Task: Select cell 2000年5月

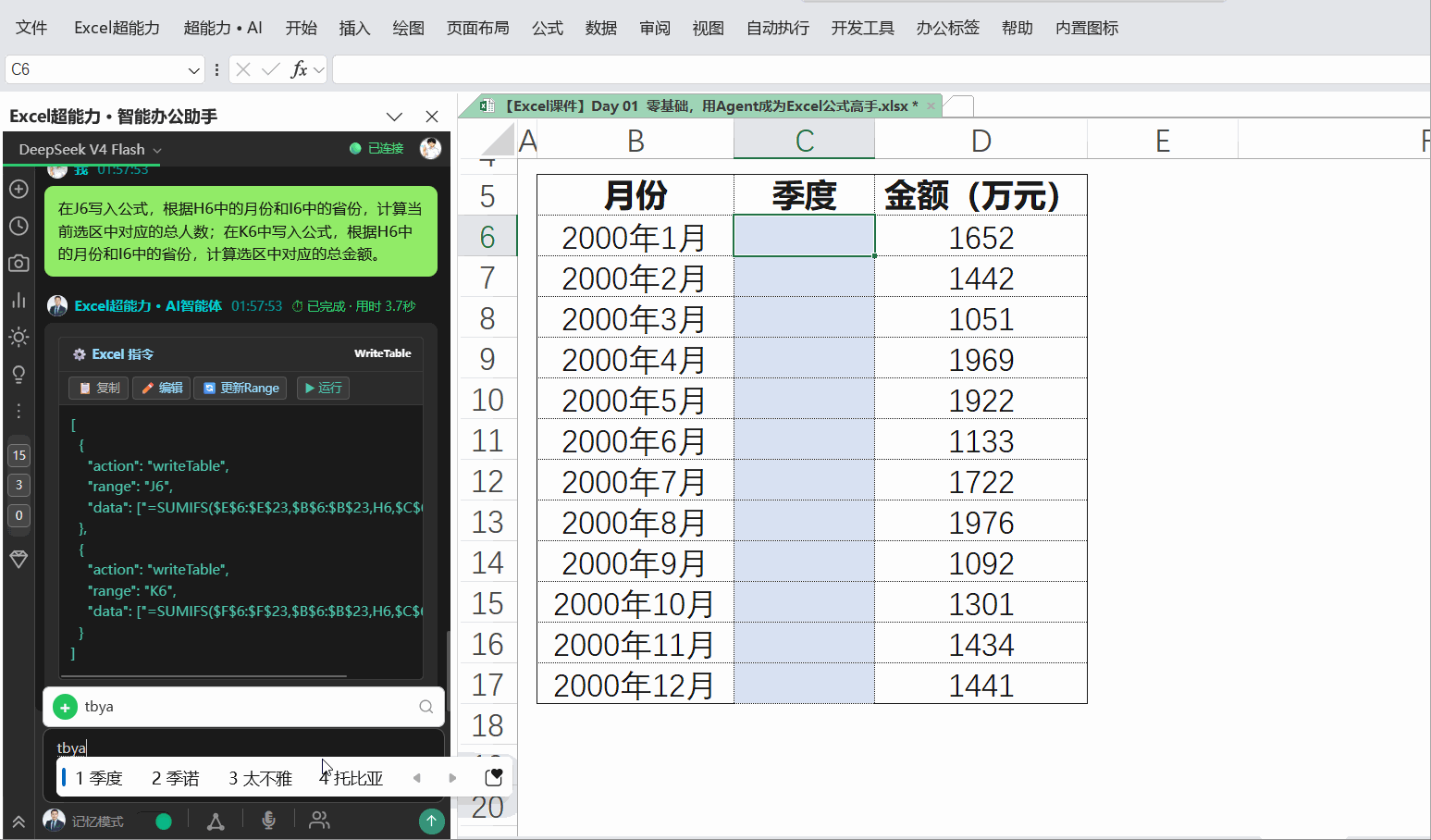Action: click(635, 400)
